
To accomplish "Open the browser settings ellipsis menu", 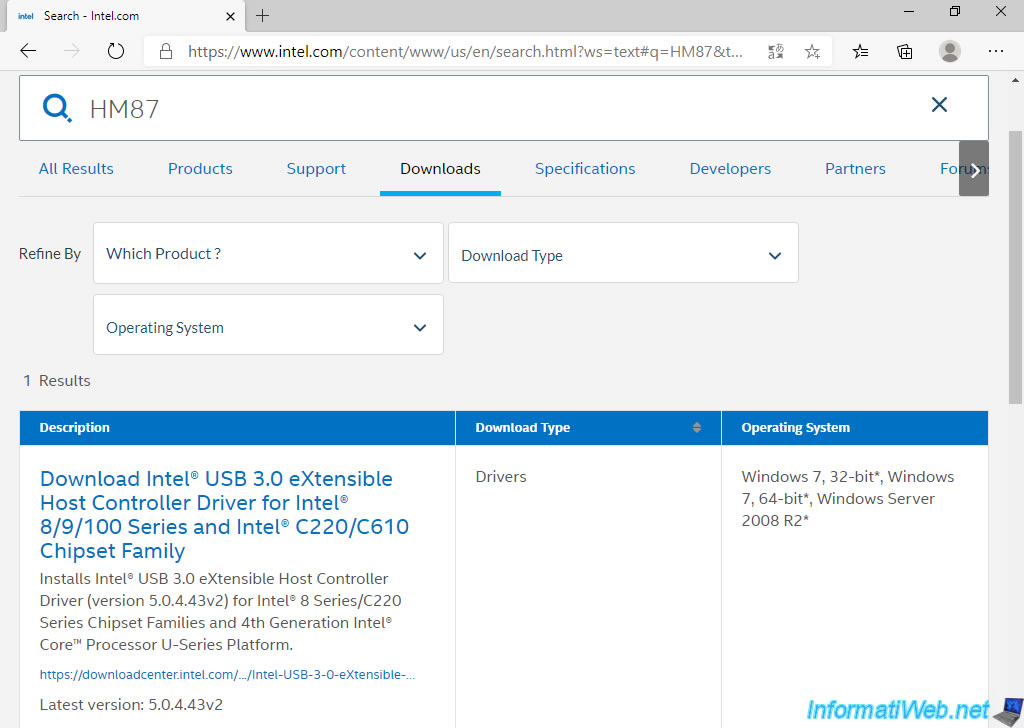I will [x=996, y=51].
